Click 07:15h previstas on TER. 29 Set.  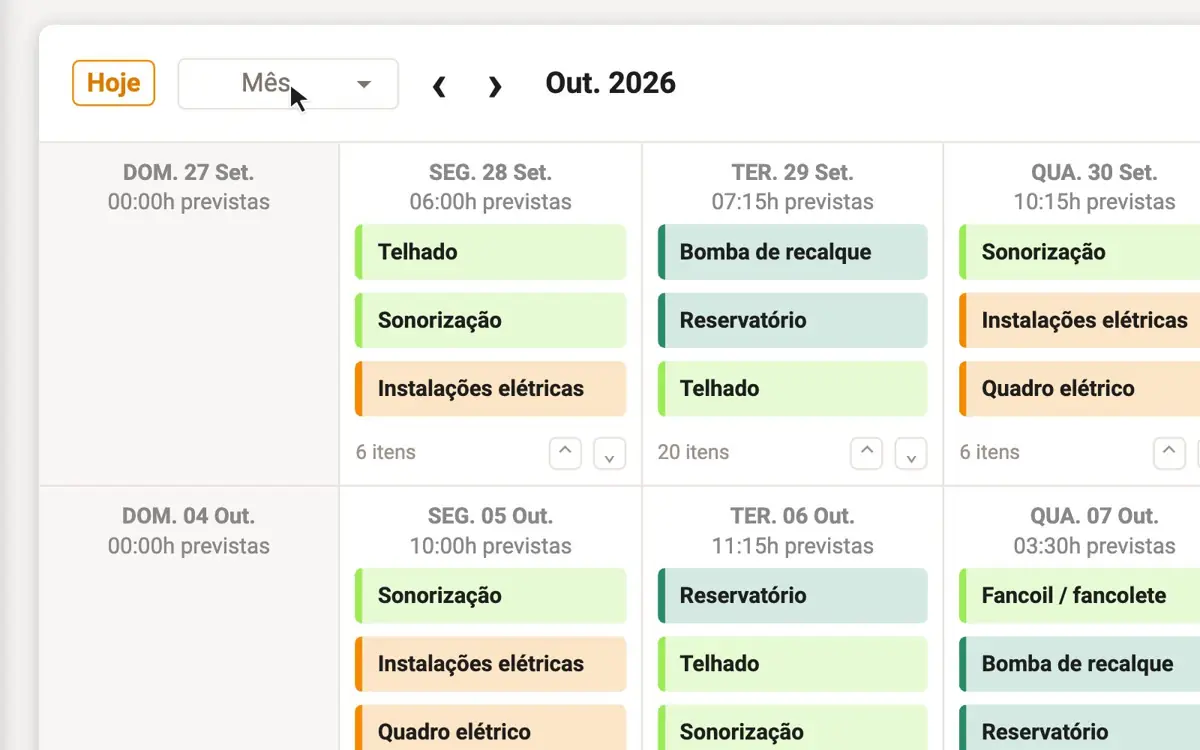click(x=792, y=202)
